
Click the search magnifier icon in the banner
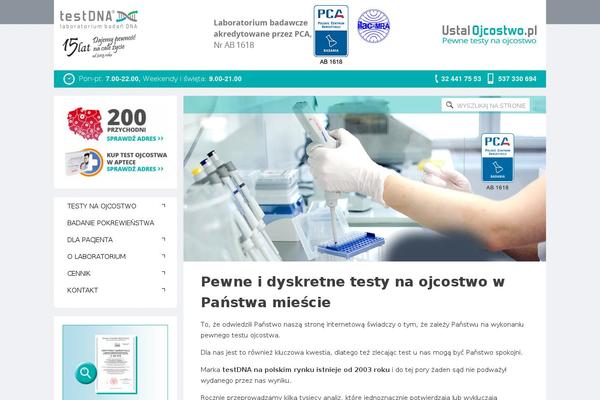(x=449, y=105)
